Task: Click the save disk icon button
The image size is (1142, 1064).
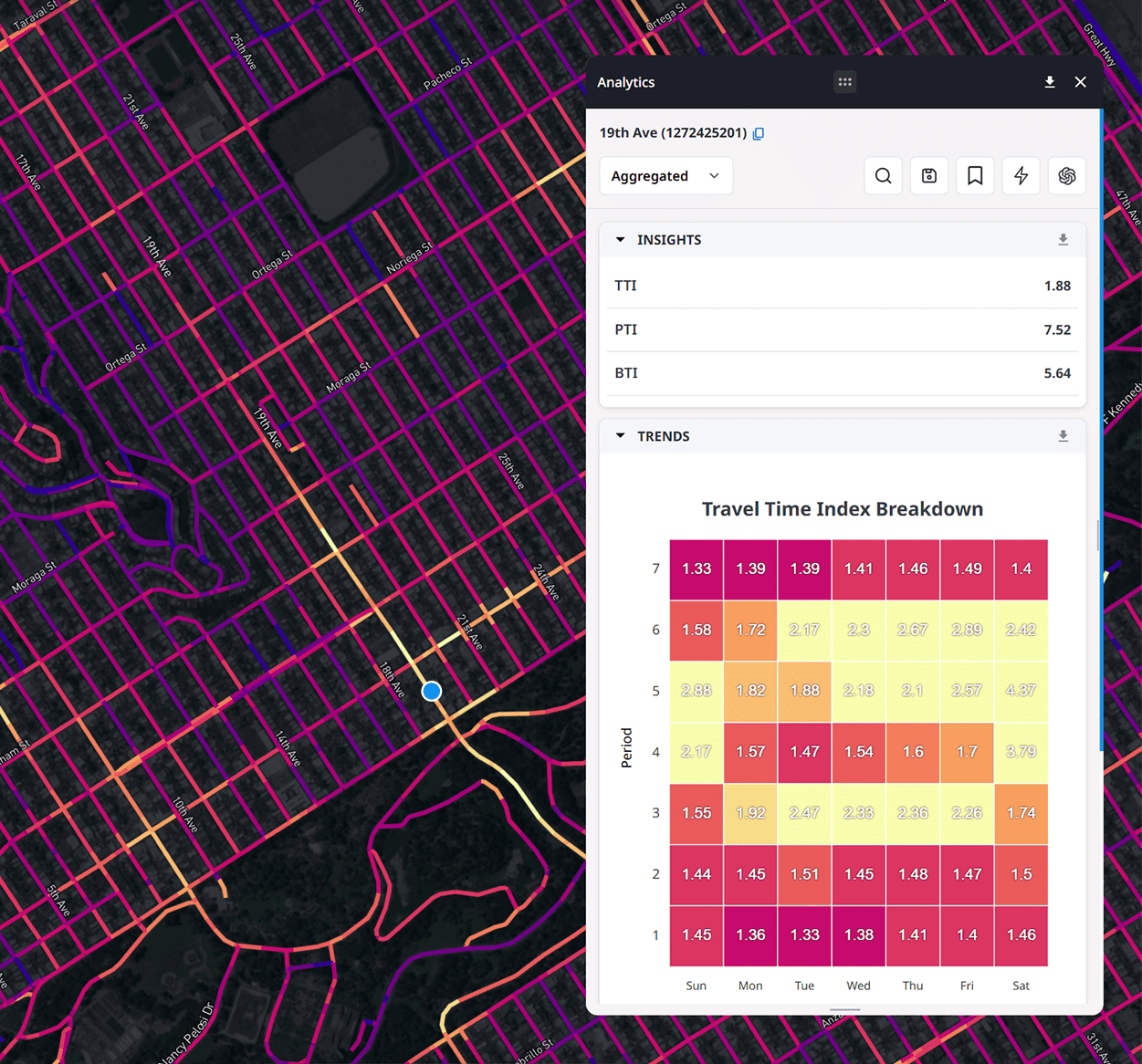Action: (929, 176)
